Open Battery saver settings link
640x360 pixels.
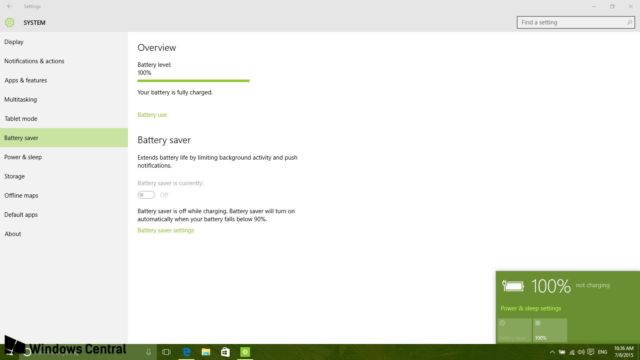(x=166, y=231)
